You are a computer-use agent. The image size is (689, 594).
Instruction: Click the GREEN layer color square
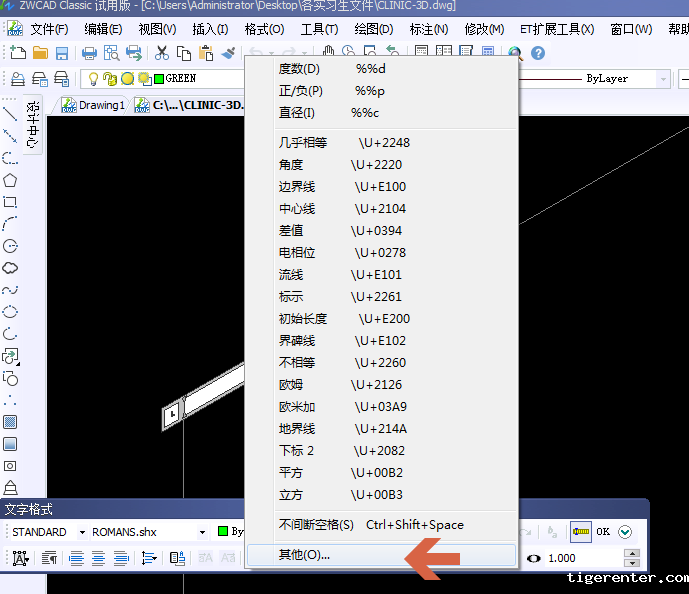159,79
